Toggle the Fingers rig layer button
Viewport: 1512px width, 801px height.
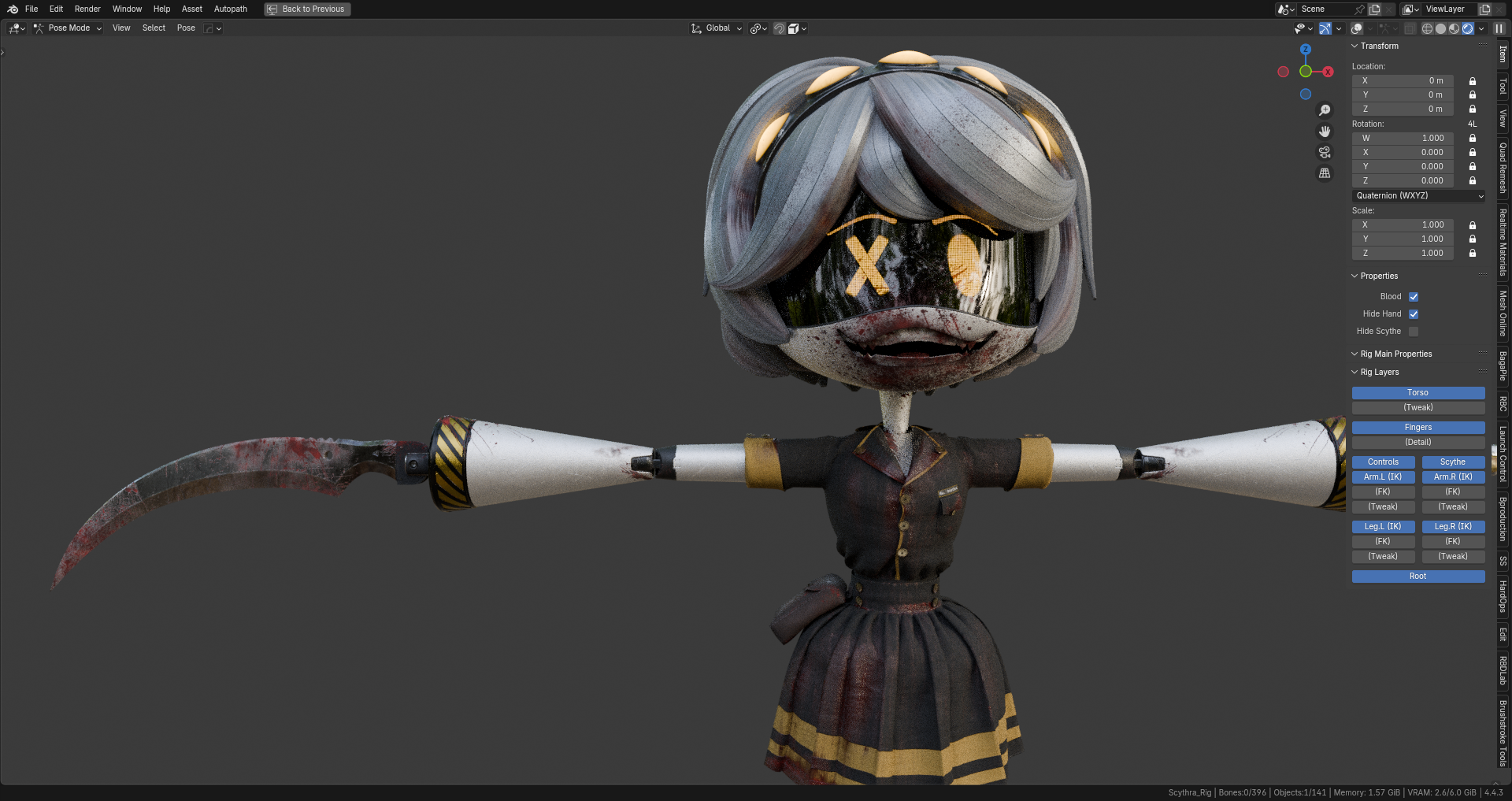point(1418,428)
